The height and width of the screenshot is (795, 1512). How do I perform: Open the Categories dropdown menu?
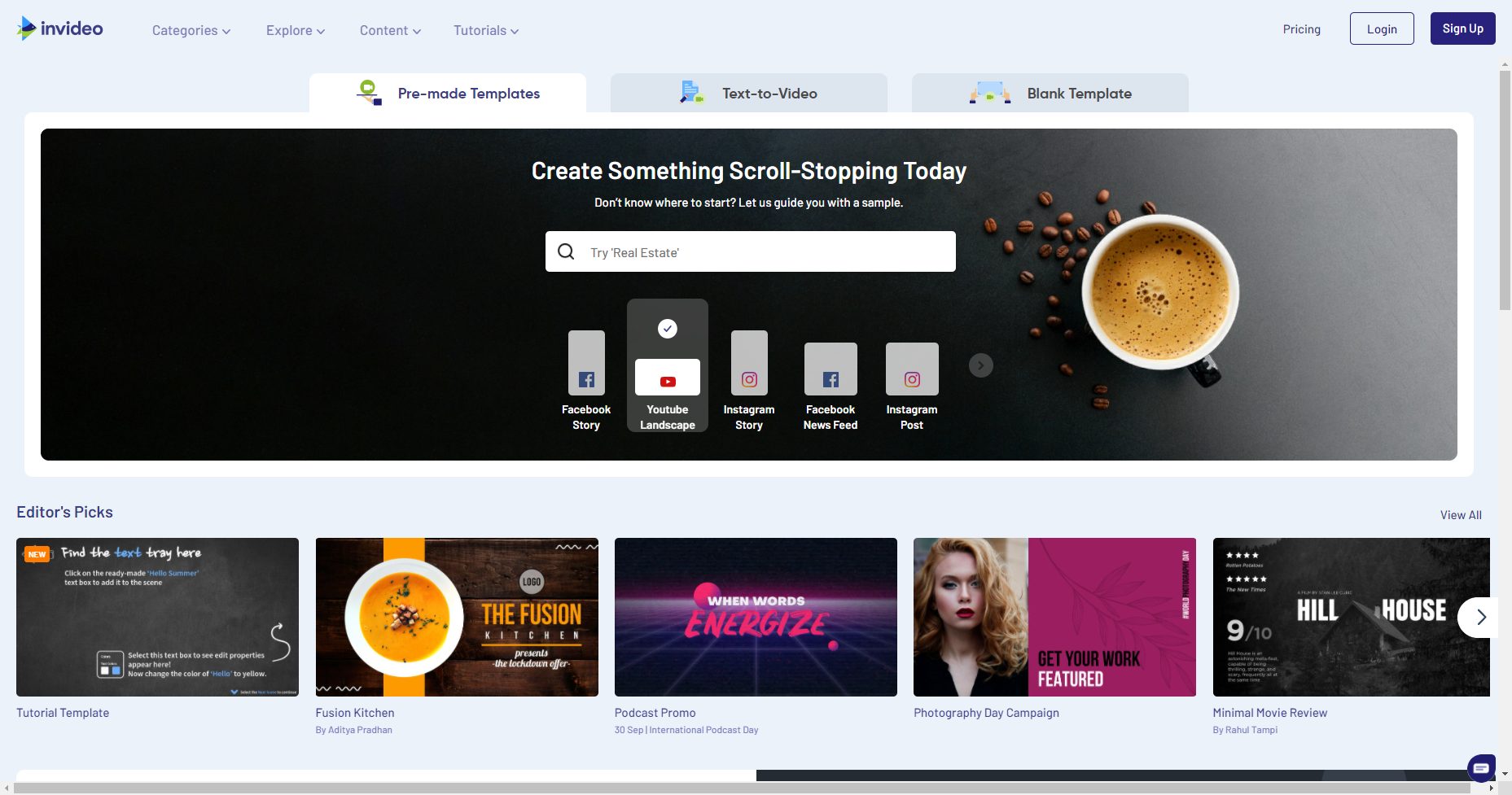(191, 30)
